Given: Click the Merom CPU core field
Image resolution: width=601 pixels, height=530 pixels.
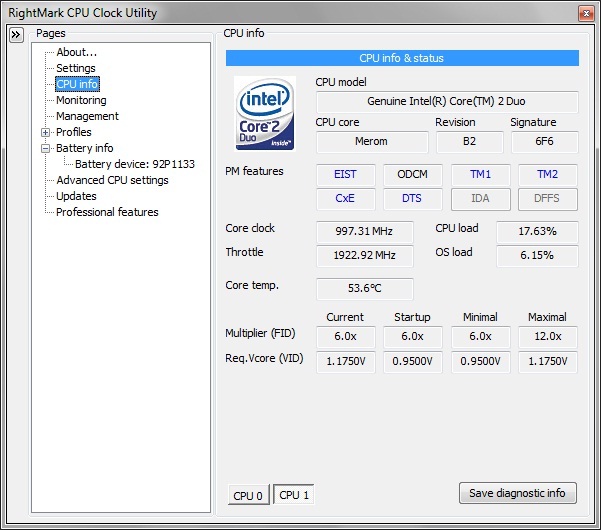Looking at the screenshot, I should [372, 142].
